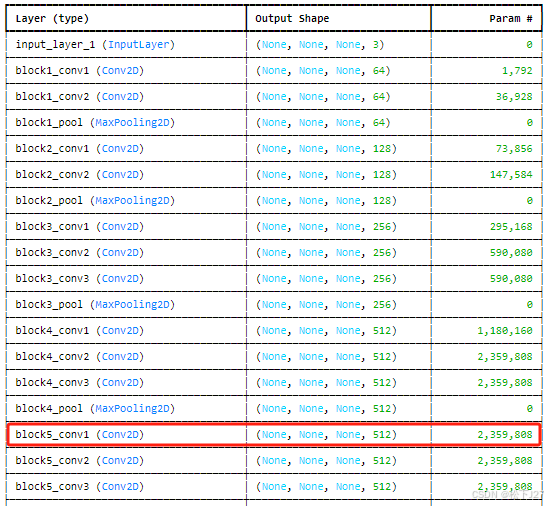
Task: Select the block2_conv1 (Conv2D) layer name
Action: (80, 149)
